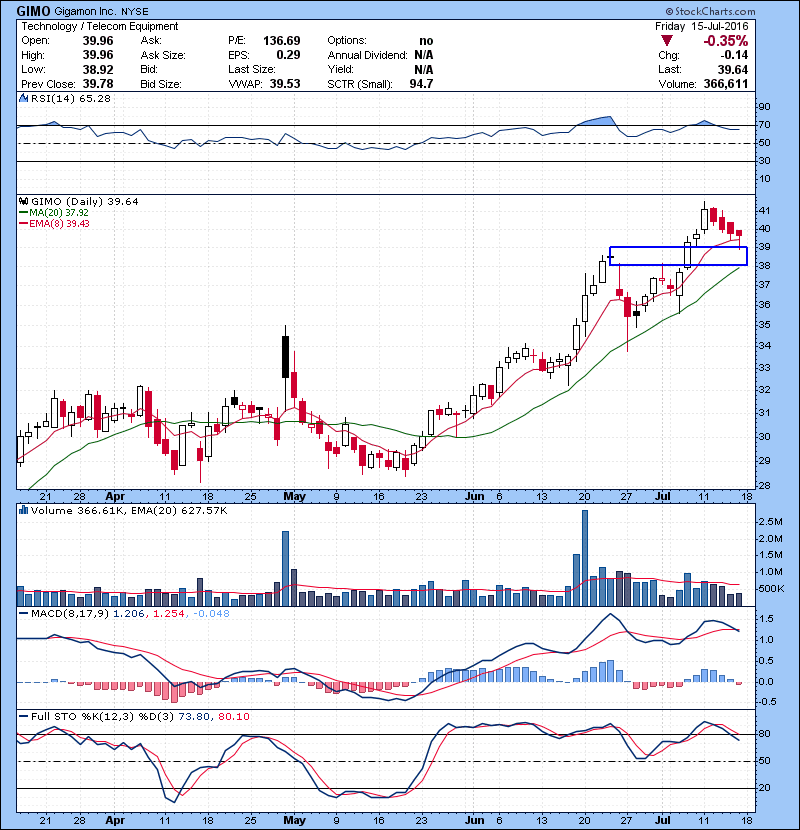Click the RSI(14) 65.28 indicator label
This screenshot has width=800, height=830.
click(71, 98)
